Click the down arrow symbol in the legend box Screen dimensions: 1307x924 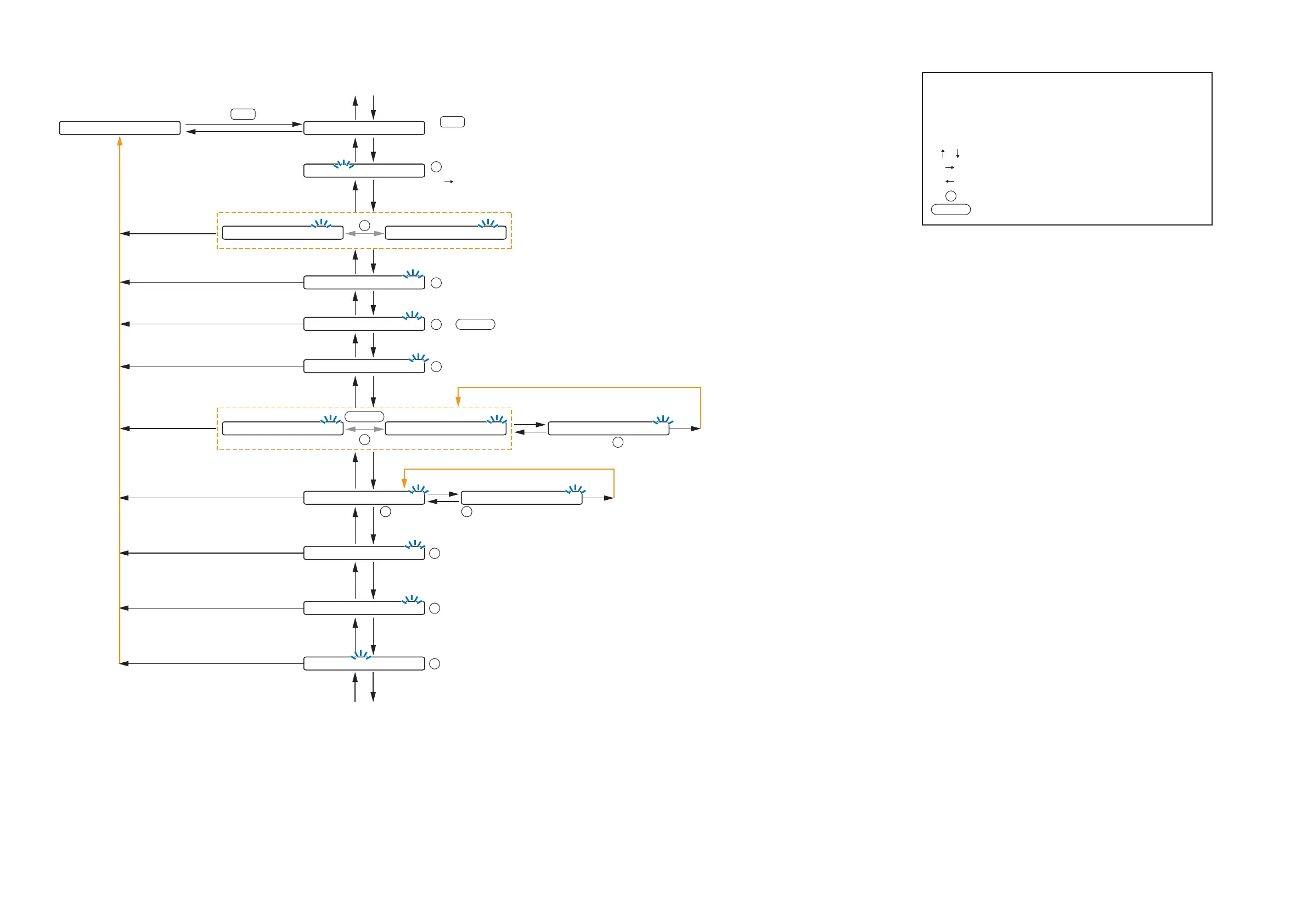(x=958, y=154)
